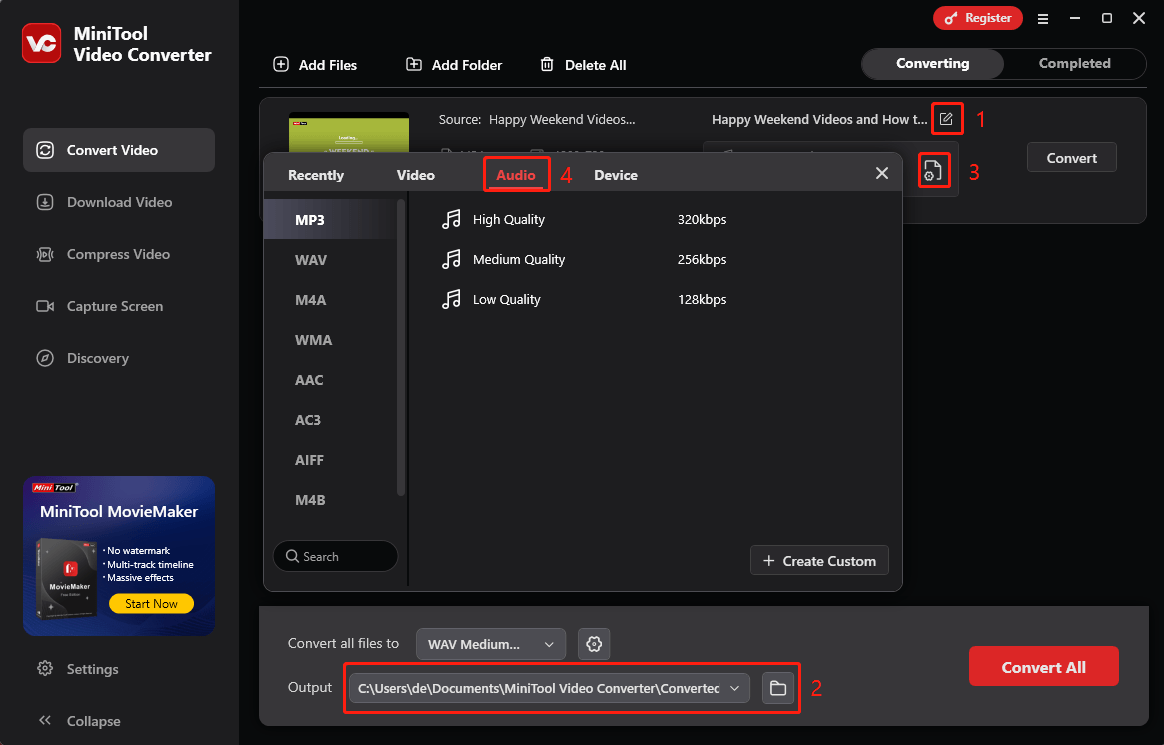Click the Happy Weekend Videos output file name
Screen dimensions: 1164x745
[x=820, y=119]
